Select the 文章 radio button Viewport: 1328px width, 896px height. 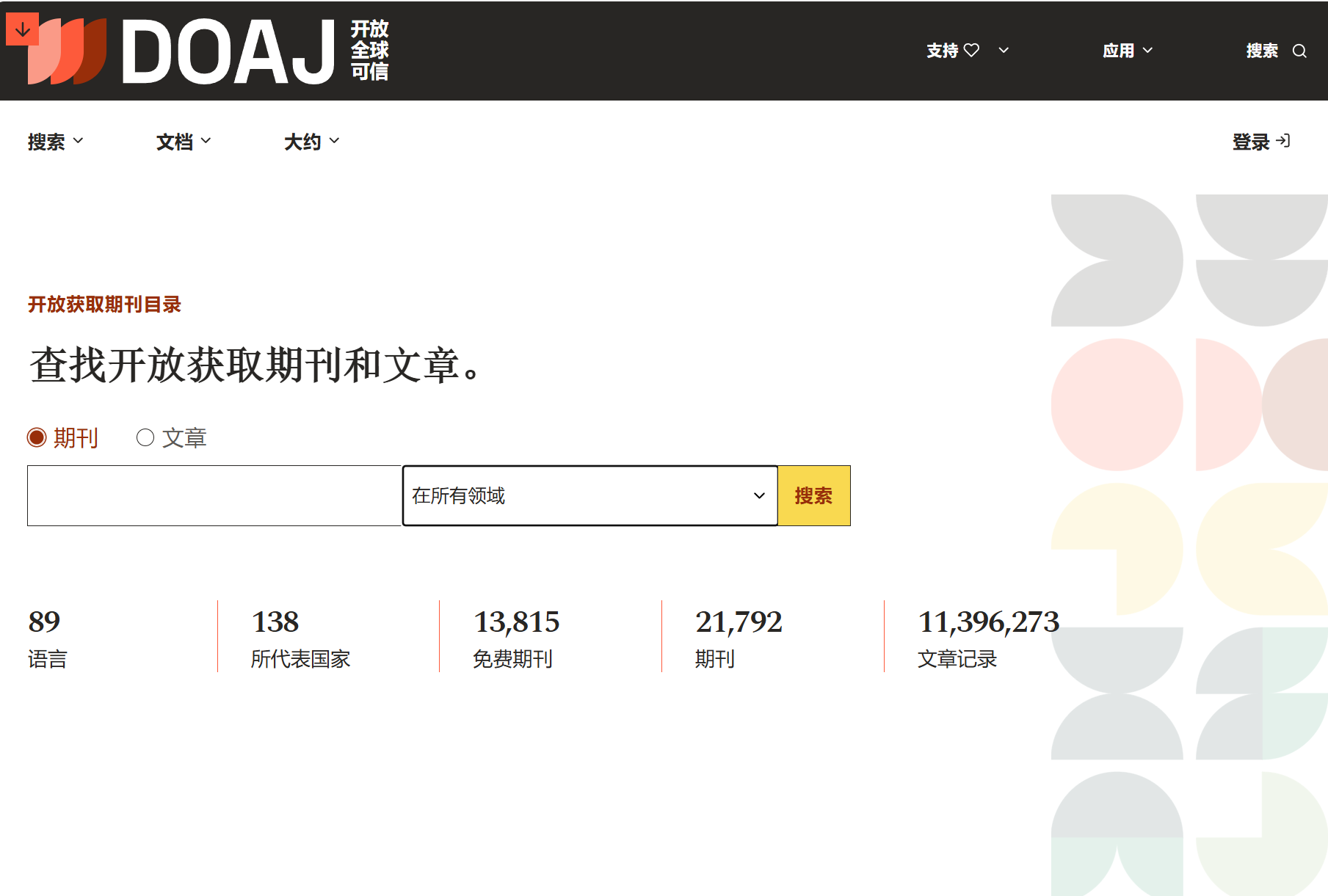tap(145, 437)
